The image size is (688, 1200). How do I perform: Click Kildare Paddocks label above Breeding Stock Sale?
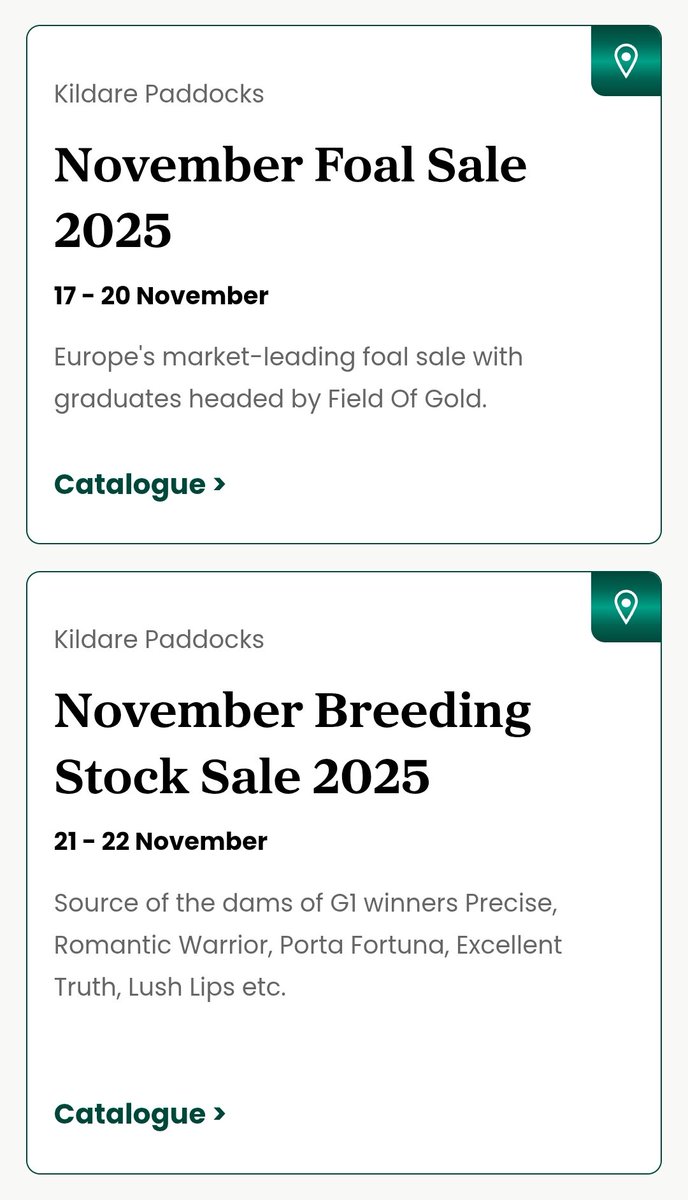(159, 639)
